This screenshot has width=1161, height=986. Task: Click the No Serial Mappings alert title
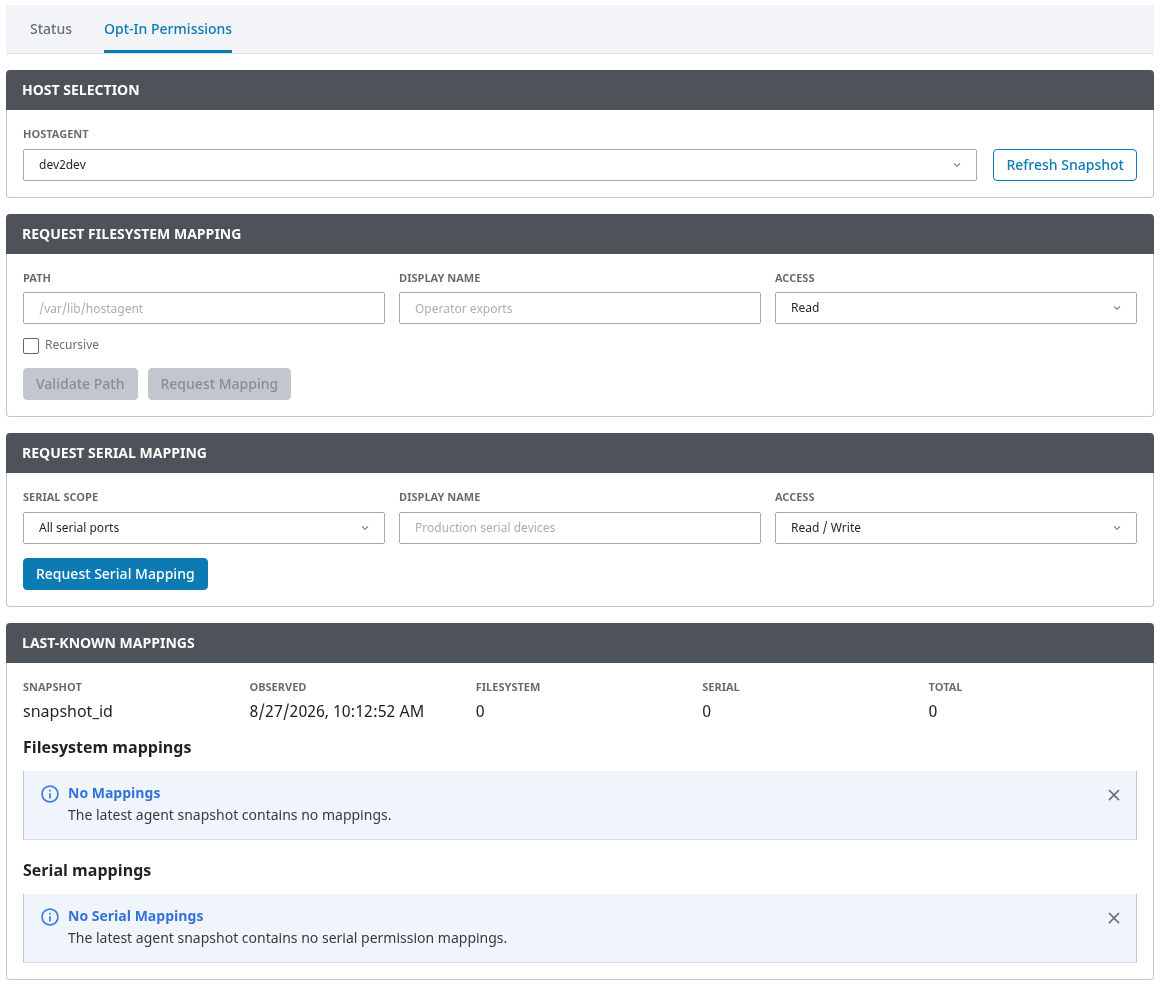point(135,916)
